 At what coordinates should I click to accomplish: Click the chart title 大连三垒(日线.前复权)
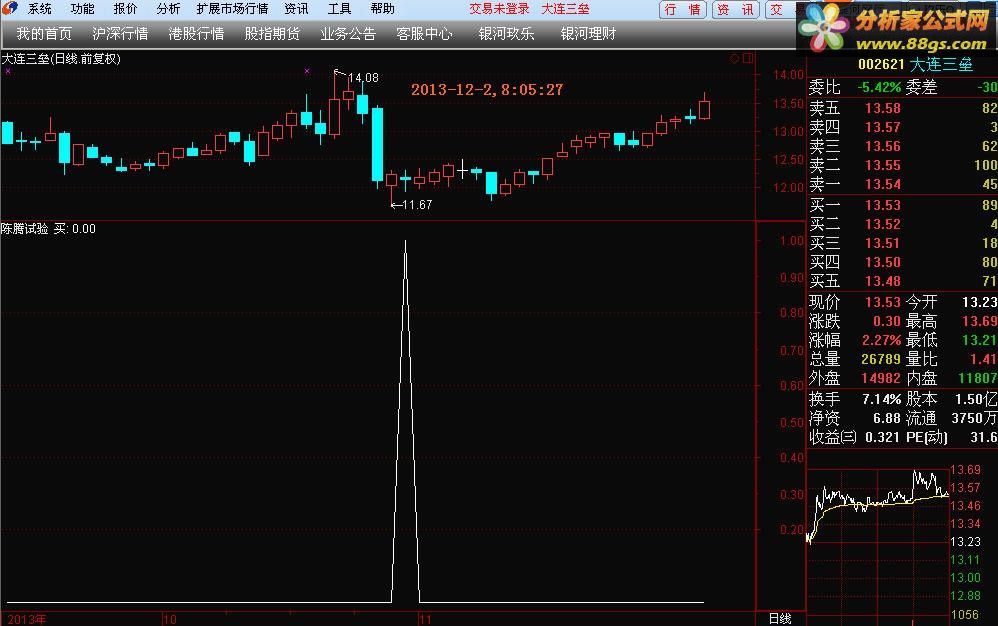coord(61,59)
